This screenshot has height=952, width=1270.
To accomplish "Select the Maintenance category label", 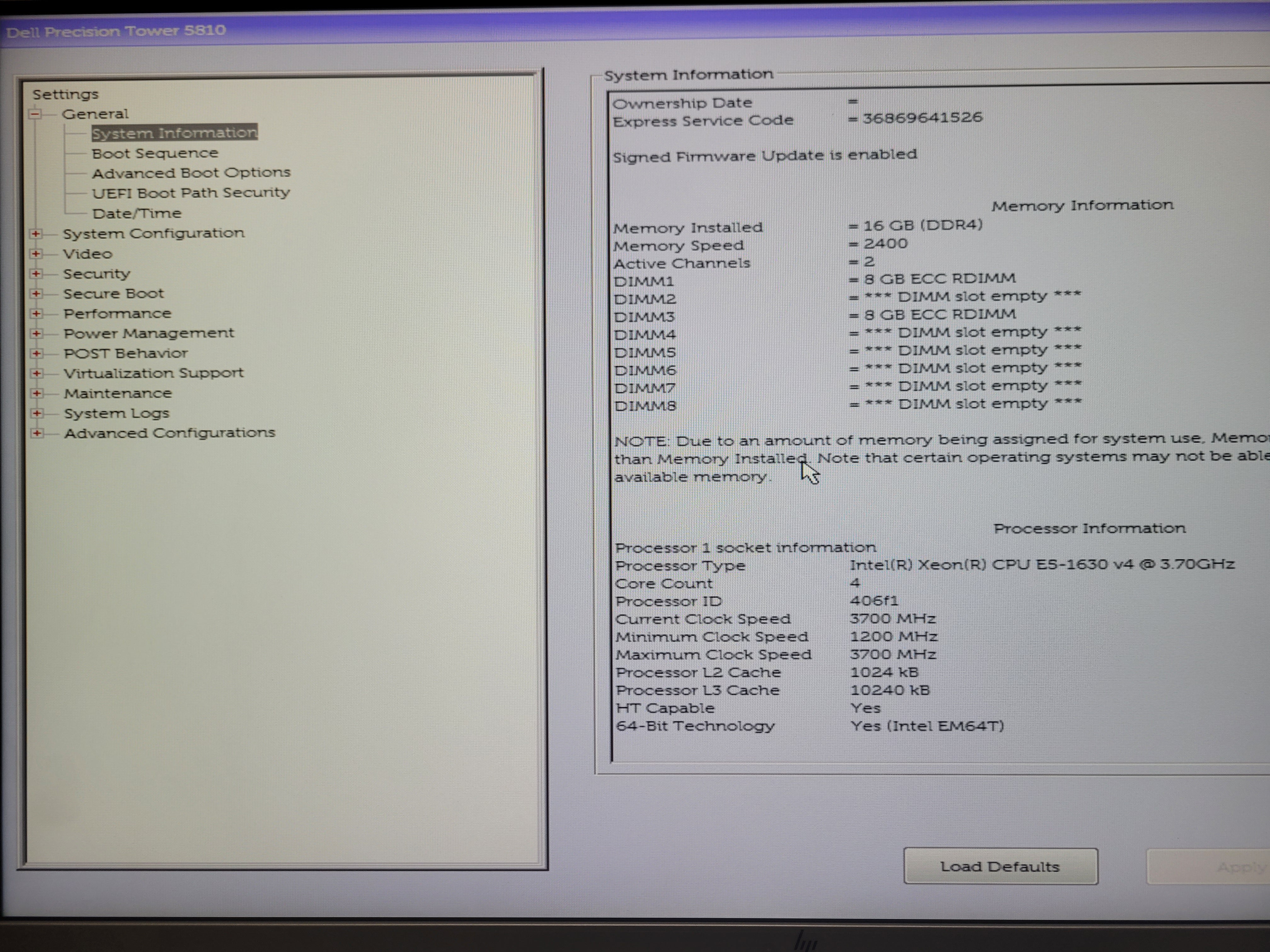I will click(x=118, y=393).
